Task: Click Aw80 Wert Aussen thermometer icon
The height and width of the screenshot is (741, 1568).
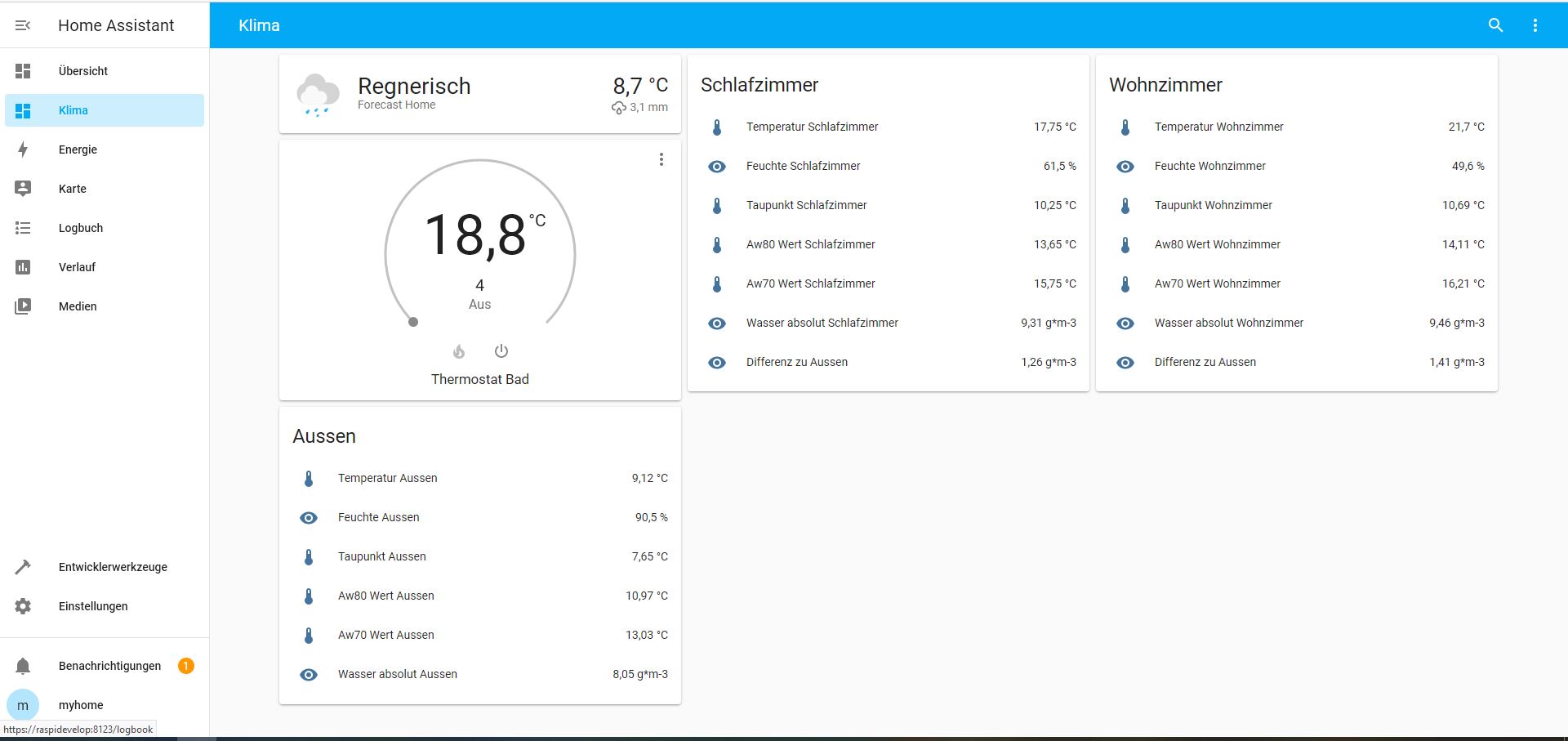Action: tap(309, 596)
